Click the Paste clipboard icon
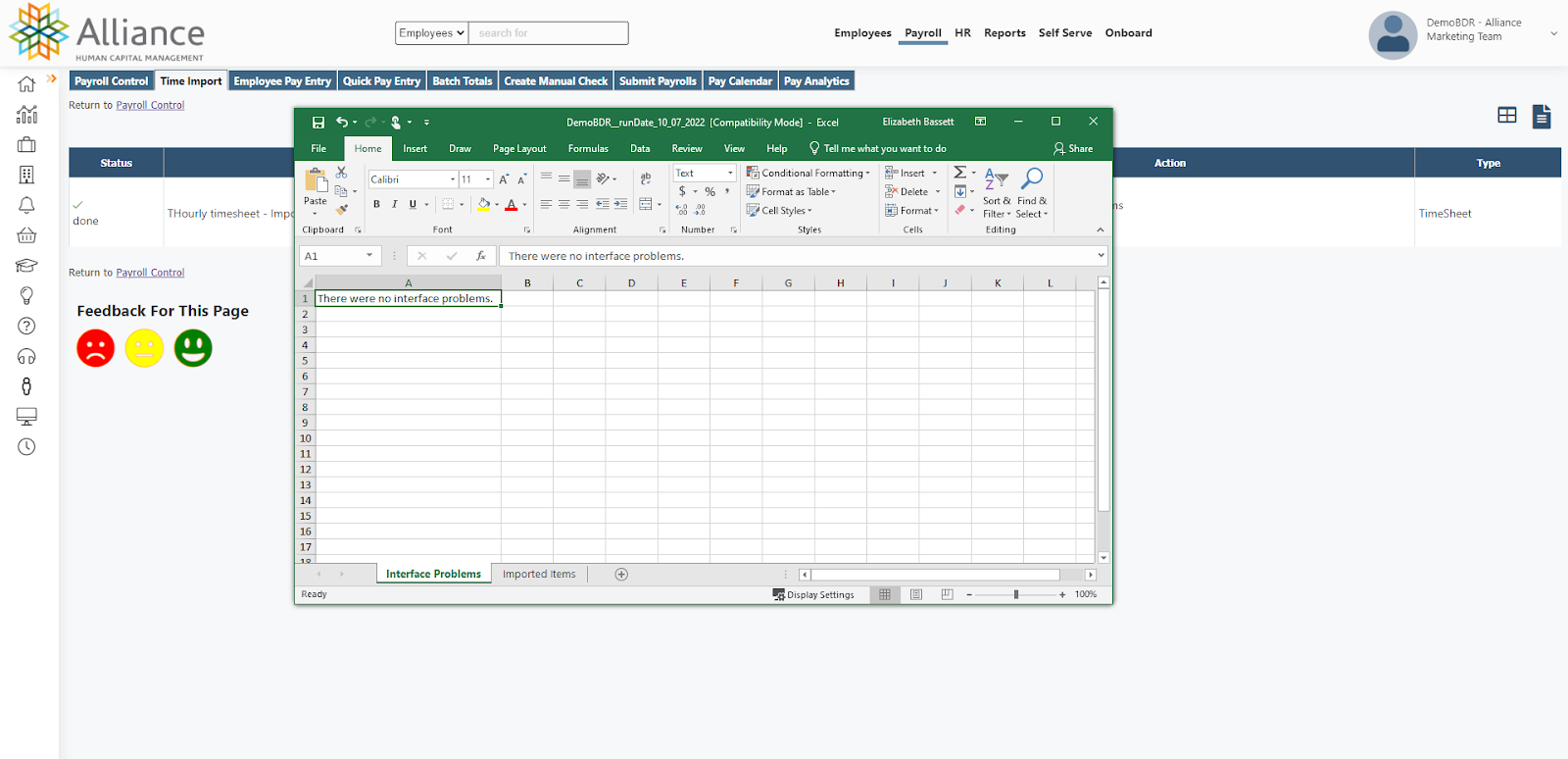The height and width of the screenshot is (759, 1568). 316,180
